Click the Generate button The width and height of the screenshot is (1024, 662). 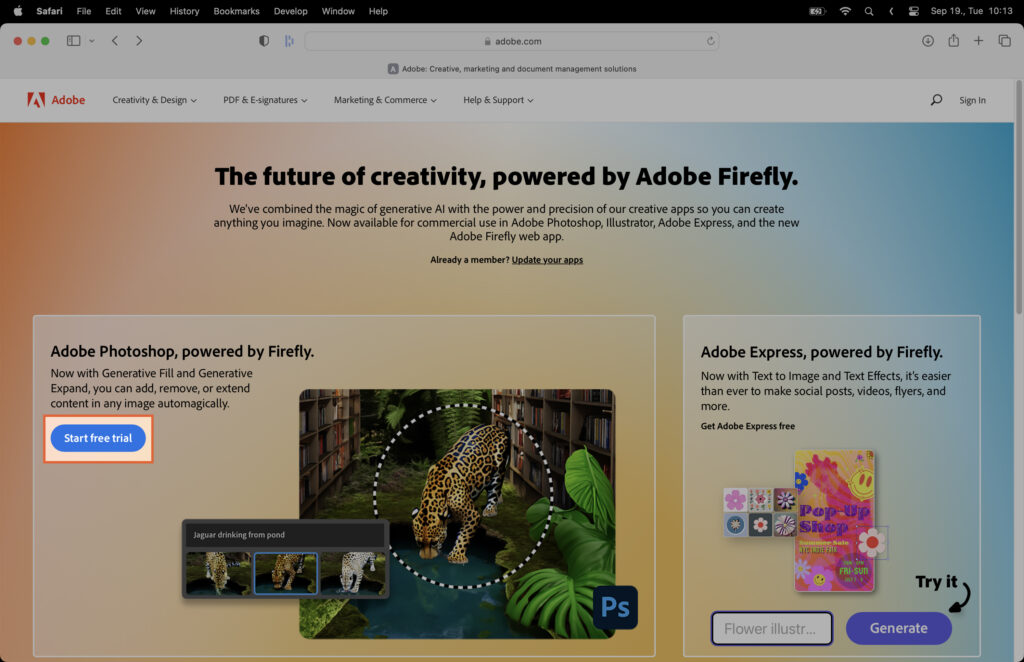(x=898, y=628)
